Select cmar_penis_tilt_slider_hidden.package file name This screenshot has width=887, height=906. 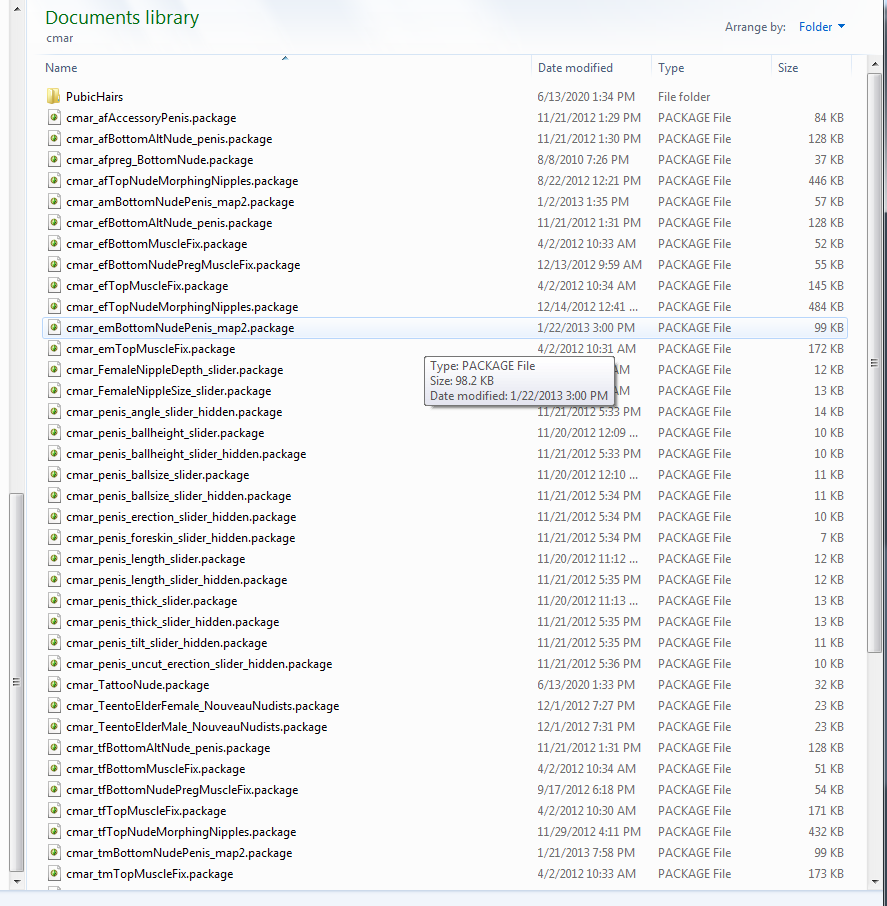[166, 643]
